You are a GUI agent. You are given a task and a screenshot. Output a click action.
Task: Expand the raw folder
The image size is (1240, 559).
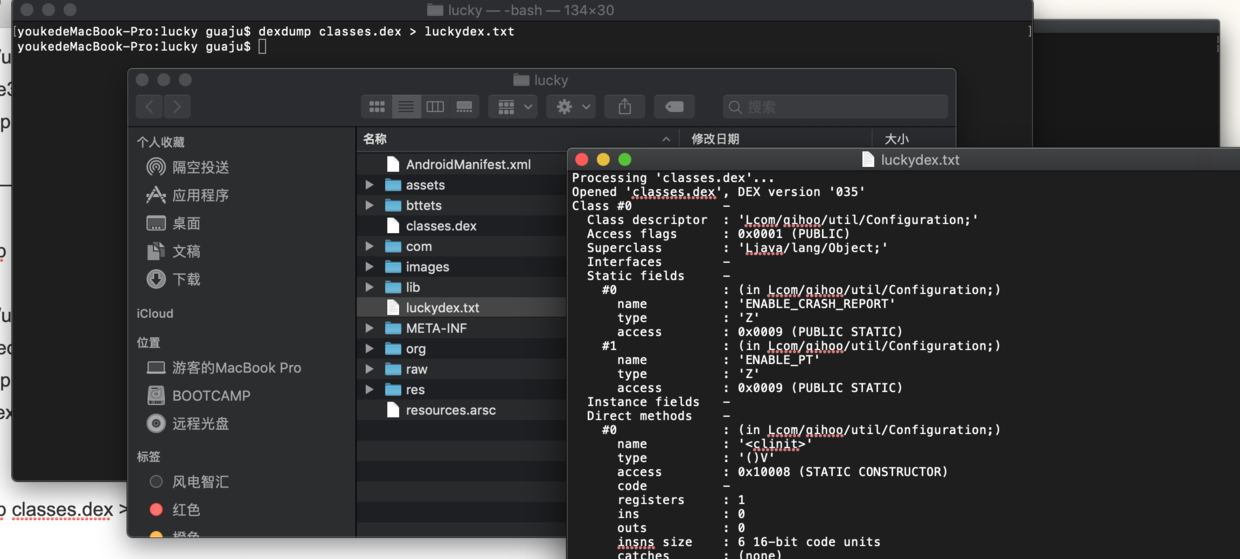pos(370,369)
